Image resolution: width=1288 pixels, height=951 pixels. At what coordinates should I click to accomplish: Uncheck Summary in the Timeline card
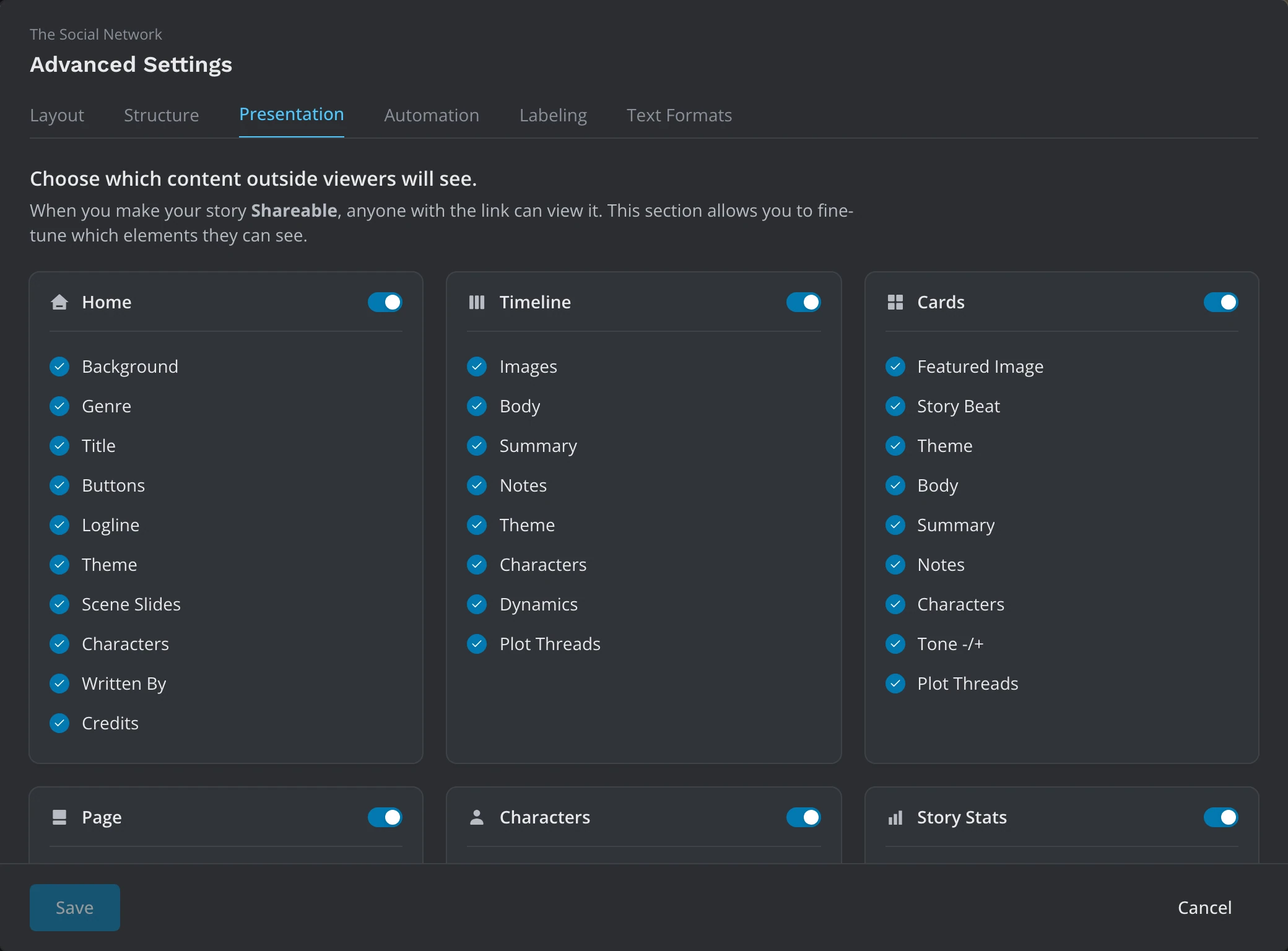477,446
